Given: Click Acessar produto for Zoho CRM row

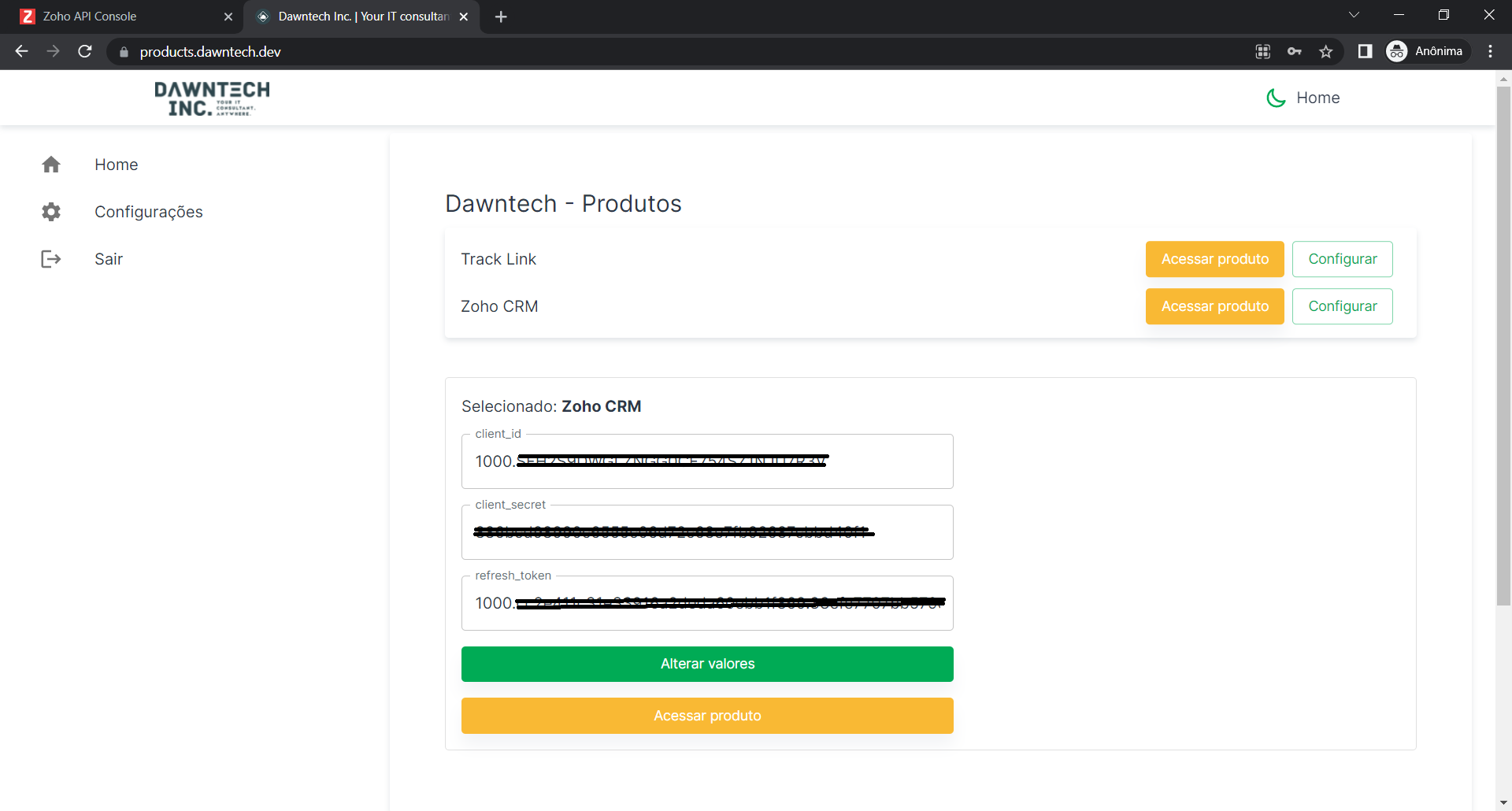Looking at the screenshot, I should tap(1214, 306).
